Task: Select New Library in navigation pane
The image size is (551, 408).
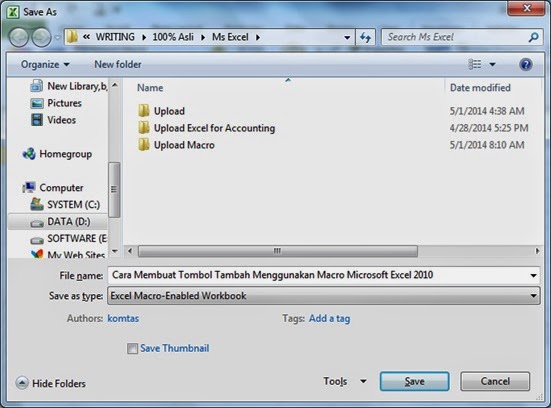Action: pos(69,86)
